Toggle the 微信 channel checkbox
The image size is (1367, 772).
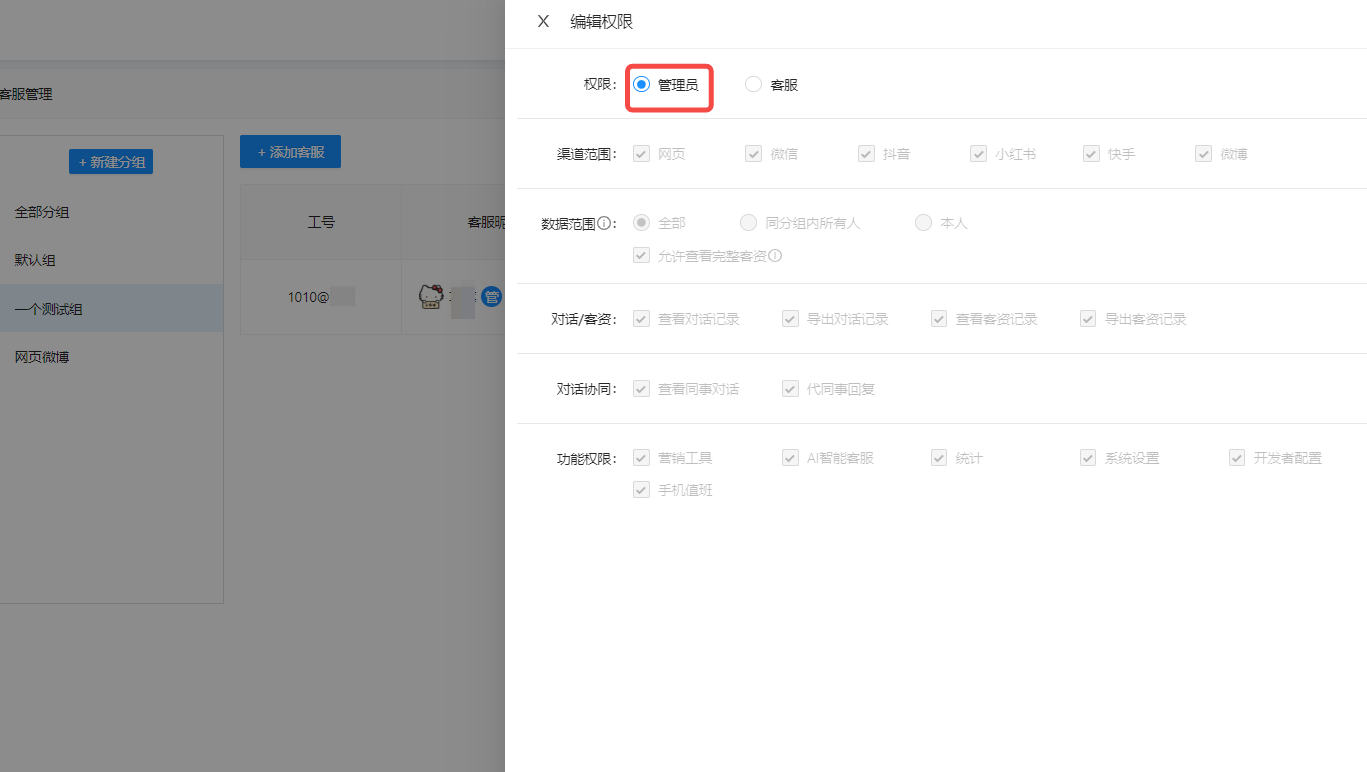tap(753, 153)
